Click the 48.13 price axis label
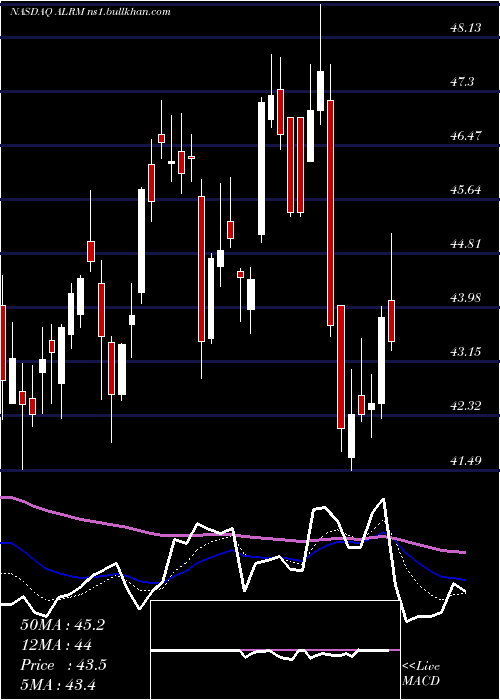 [465, 28]
